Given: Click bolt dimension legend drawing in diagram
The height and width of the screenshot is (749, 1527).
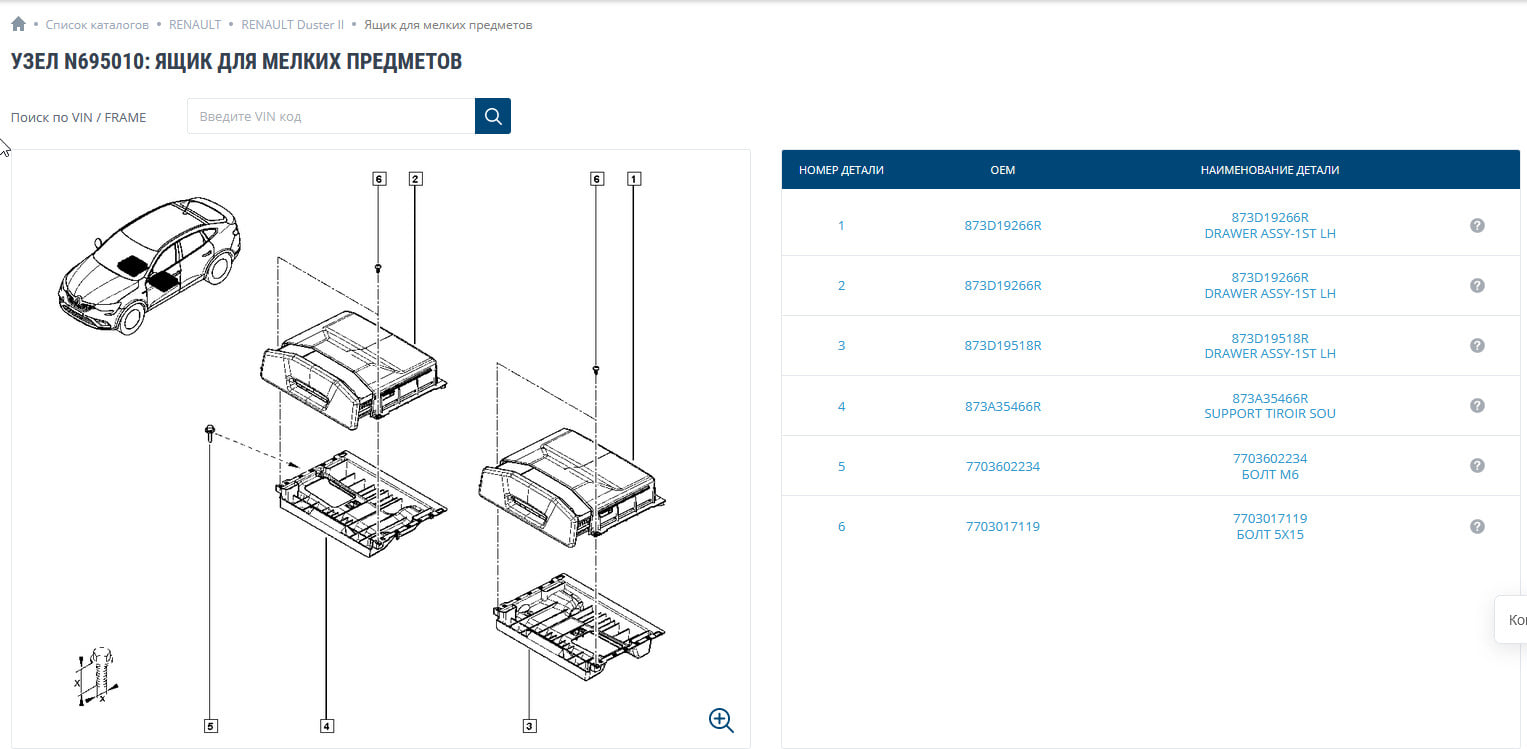Looking at the screenshot, I should (98, 677).
